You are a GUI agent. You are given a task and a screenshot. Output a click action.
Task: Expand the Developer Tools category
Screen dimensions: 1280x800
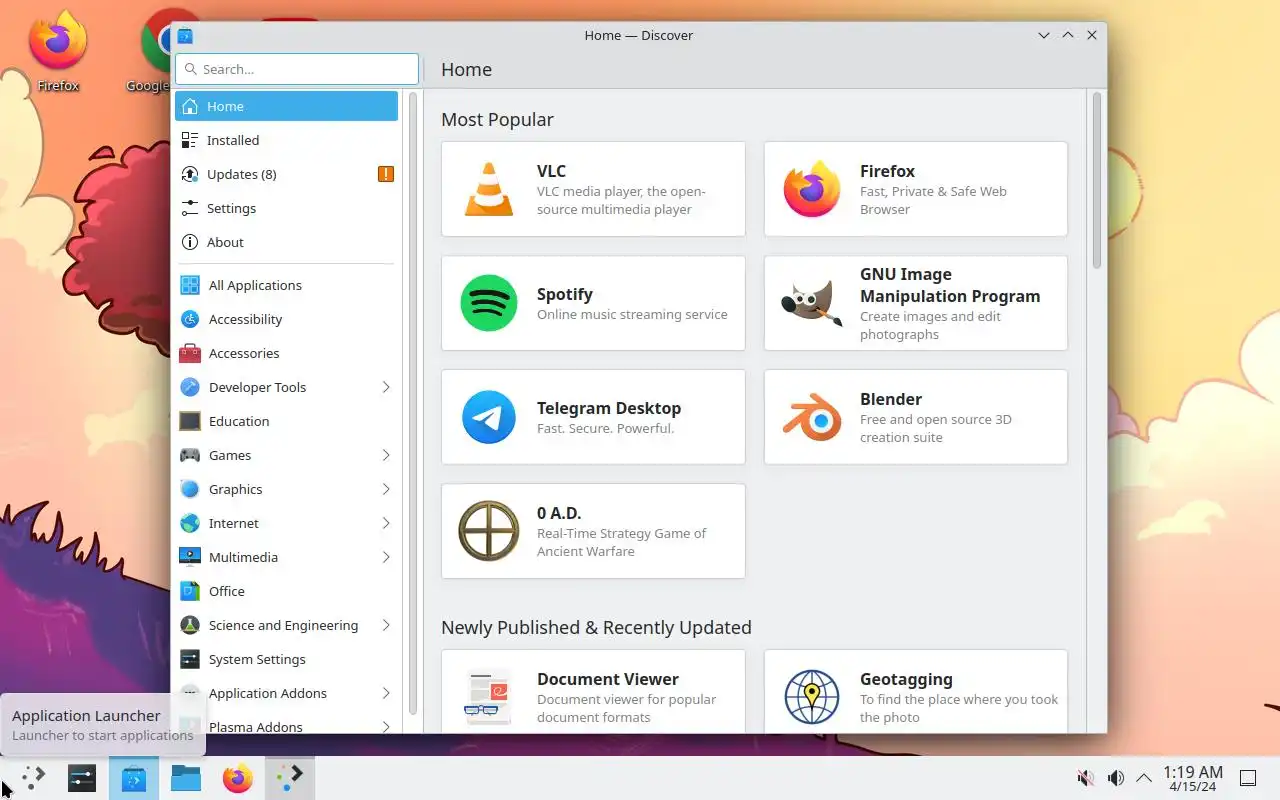click(x=386, y=387)
